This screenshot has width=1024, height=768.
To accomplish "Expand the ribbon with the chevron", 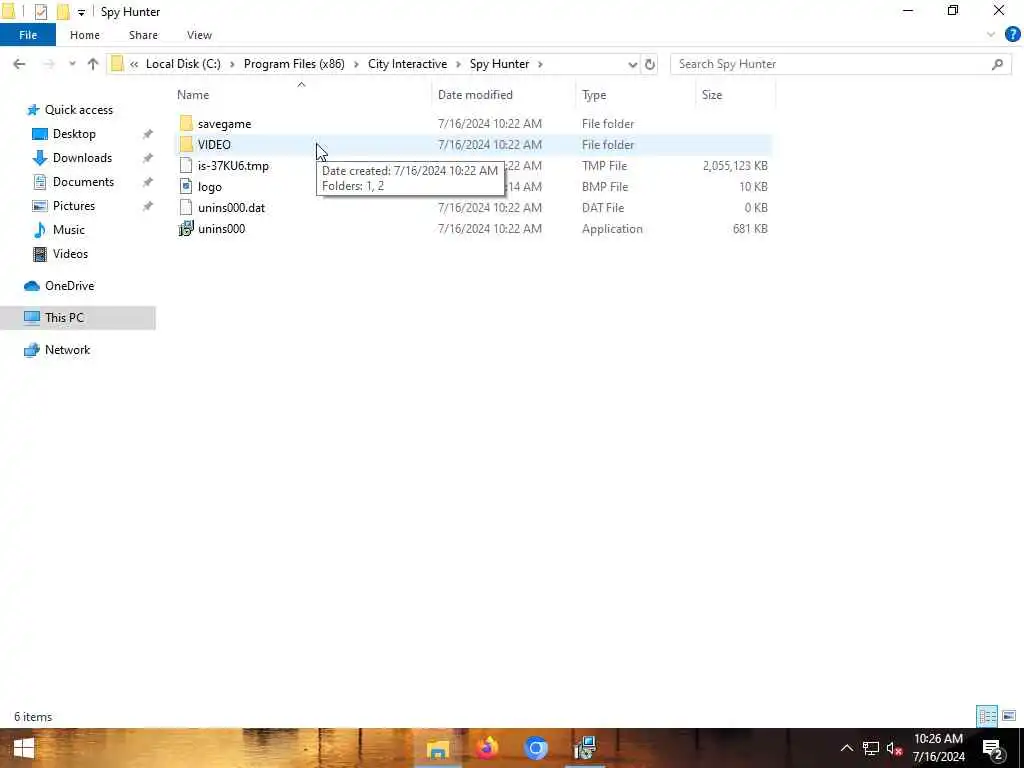I will 991,35.
